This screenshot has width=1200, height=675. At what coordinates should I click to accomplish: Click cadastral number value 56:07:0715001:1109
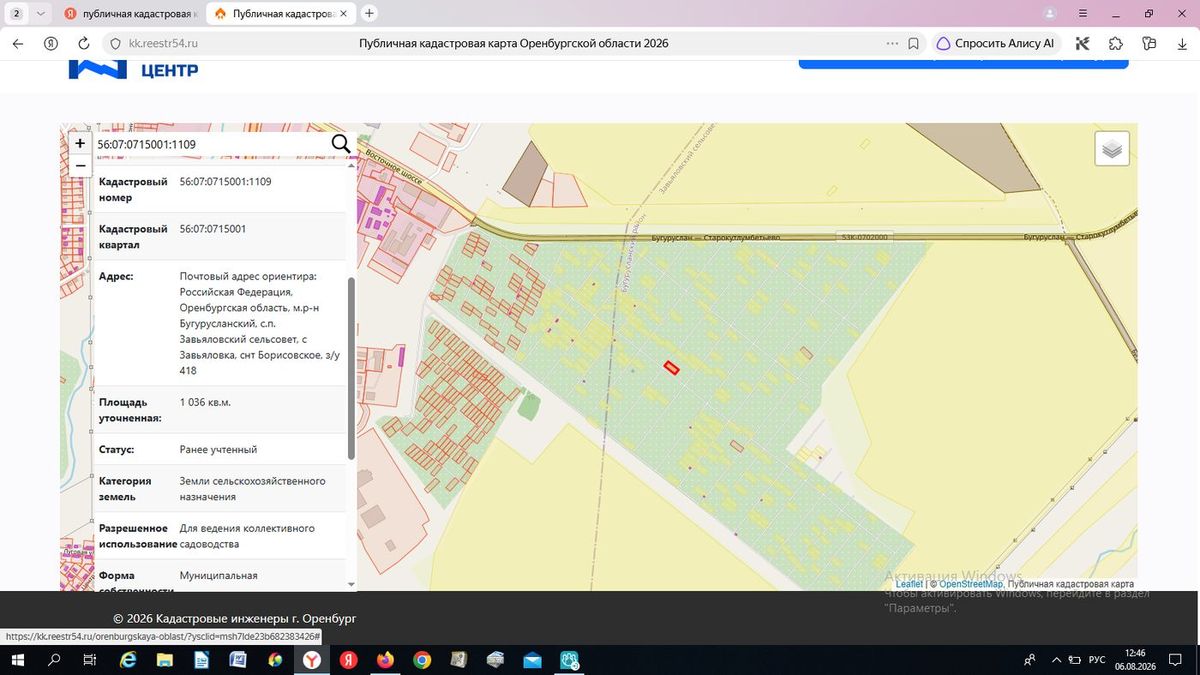point(225,182)
